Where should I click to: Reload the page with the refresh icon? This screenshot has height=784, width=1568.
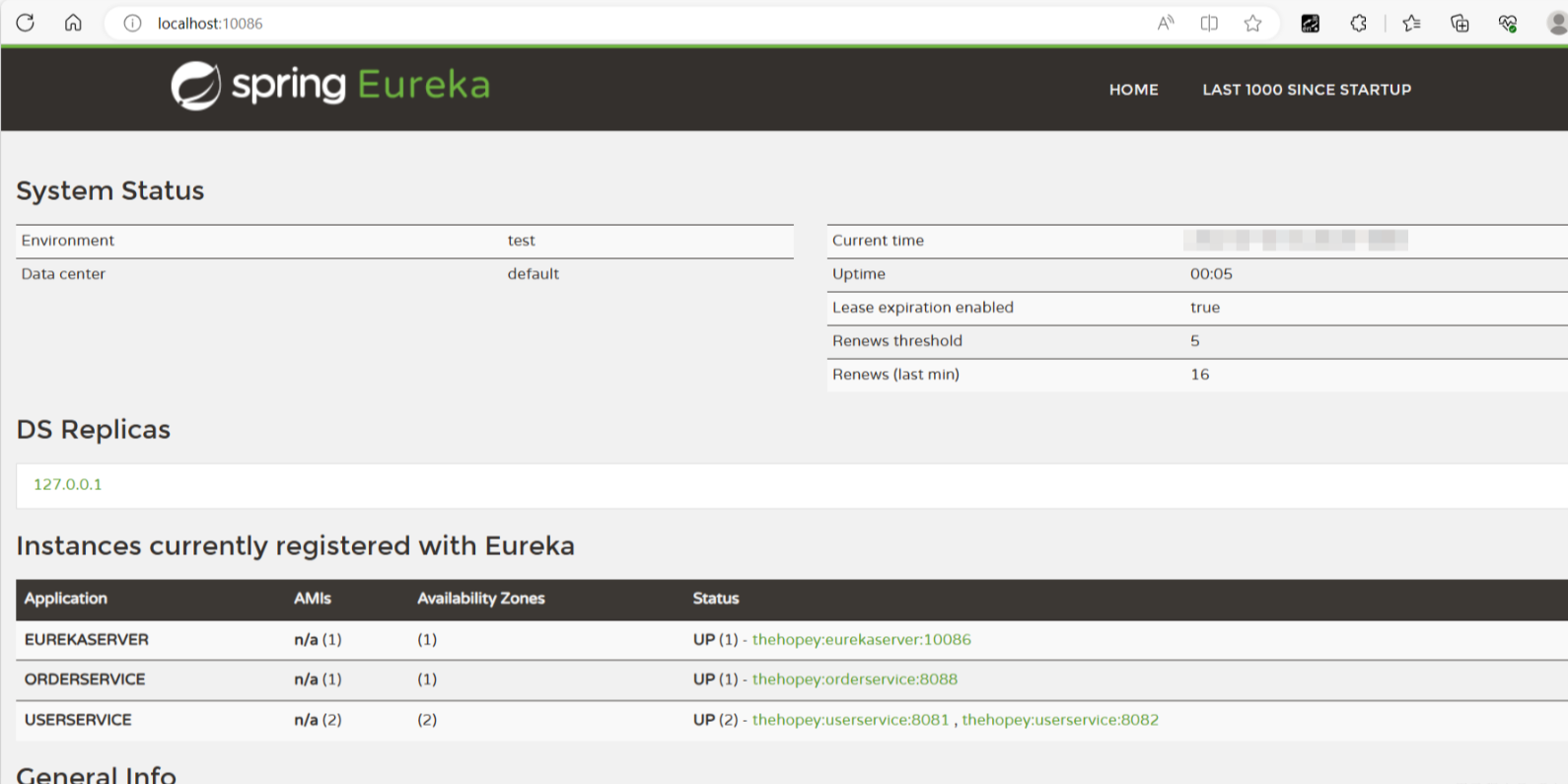pyautogui.click(x=26, y=23)
